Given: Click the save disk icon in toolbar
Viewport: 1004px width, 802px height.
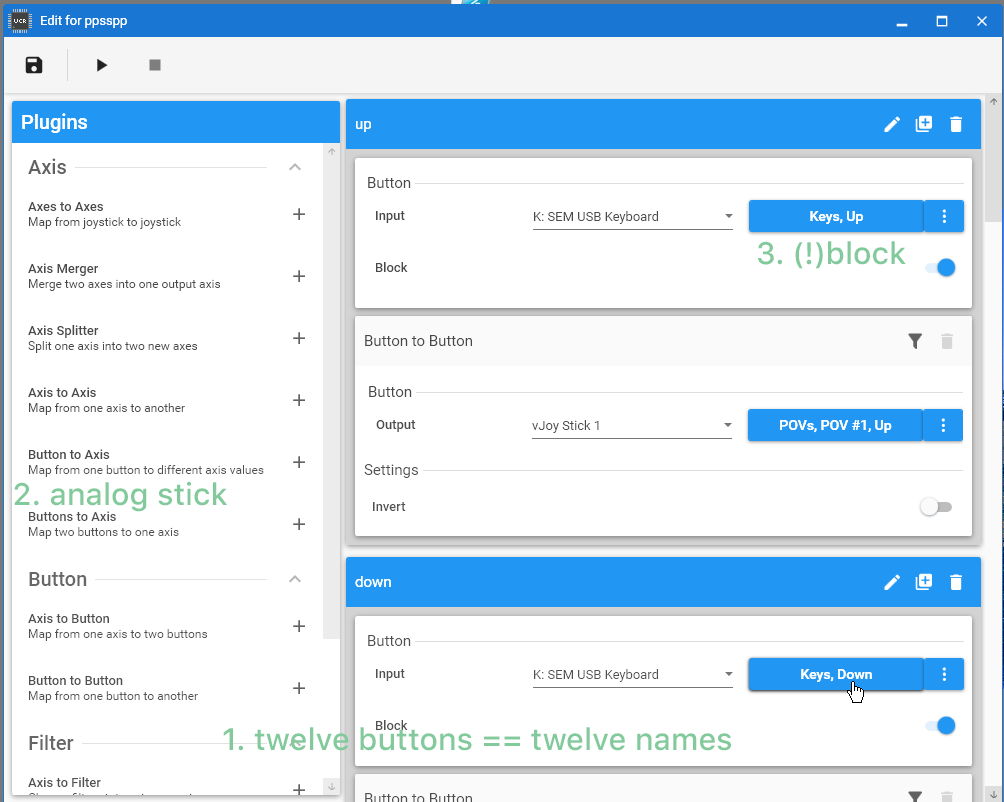Looking at the screenshot, I should 34,65.
